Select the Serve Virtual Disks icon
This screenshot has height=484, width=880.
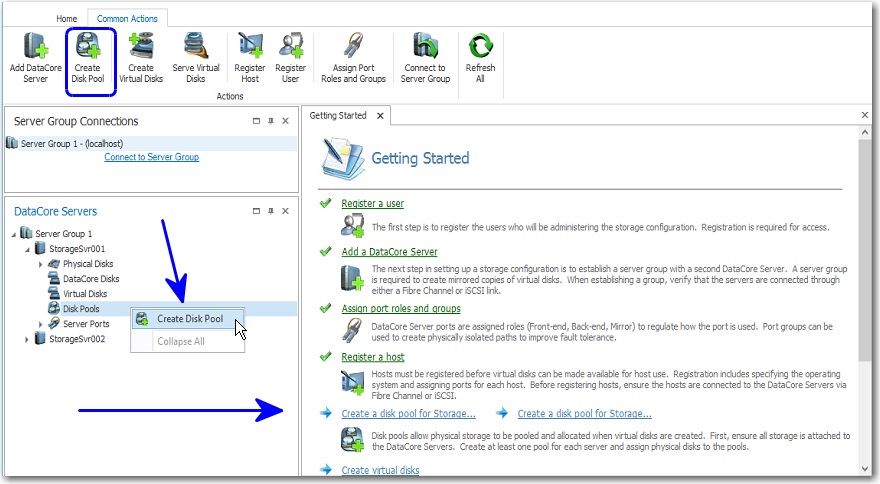click(196, 46)
